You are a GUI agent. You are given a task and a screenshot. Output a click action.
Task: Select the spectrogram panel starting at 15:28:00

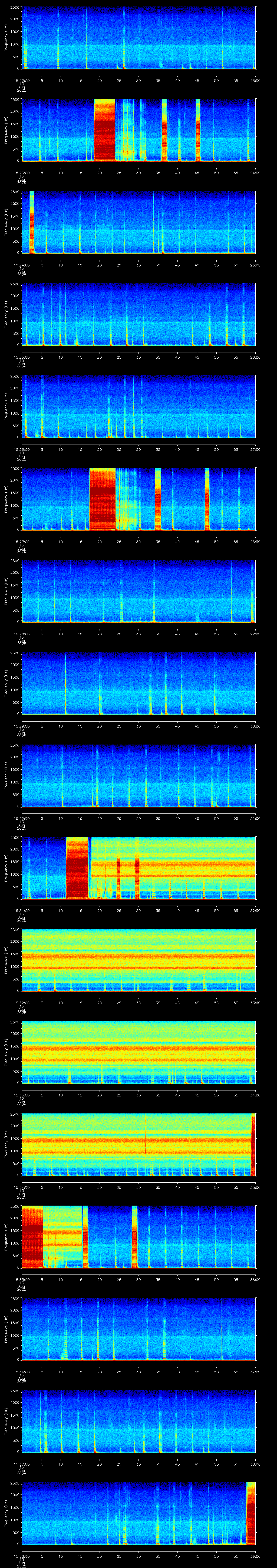pos(139,591)
